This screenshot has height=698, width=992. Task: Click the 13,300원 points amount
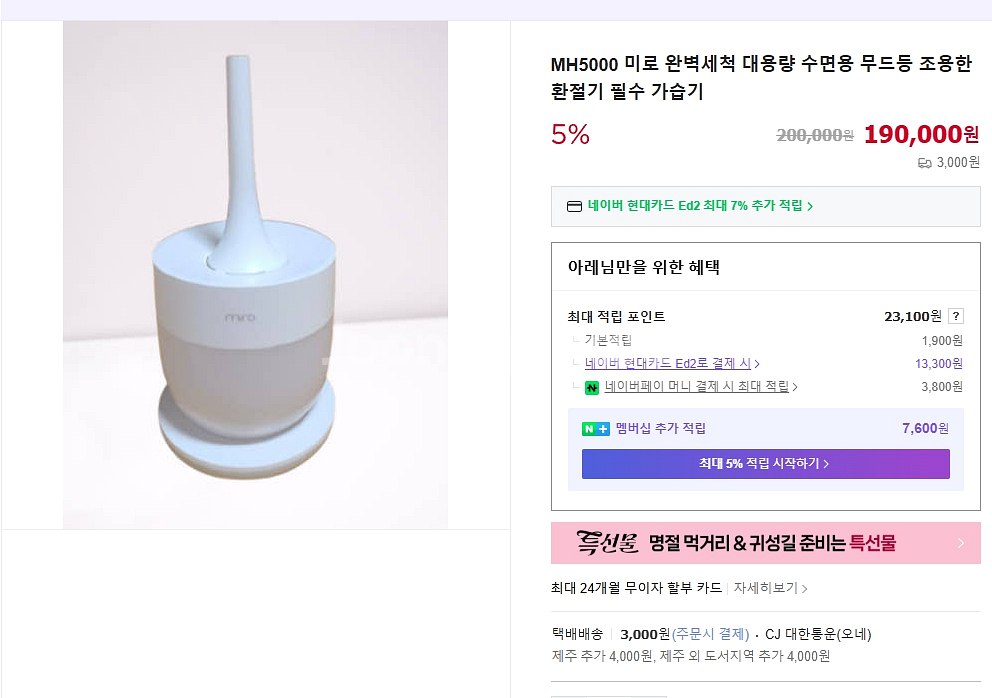[x=938, y=364]
